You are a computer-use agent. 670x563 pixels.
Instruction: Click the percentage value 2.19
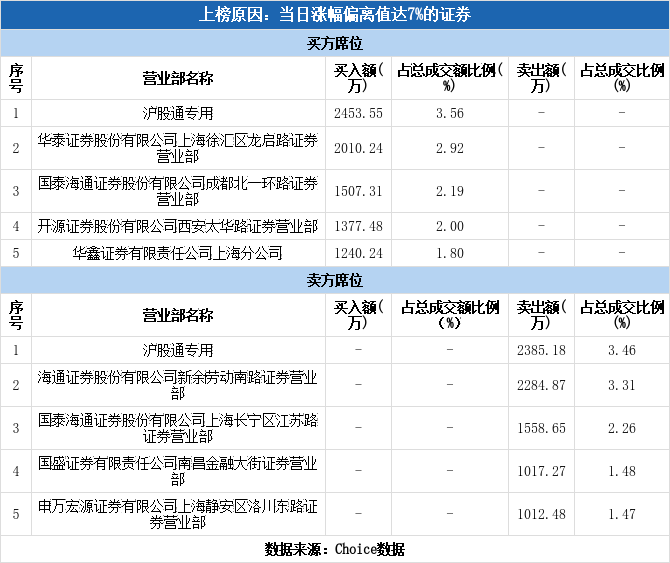click(450, 191)
